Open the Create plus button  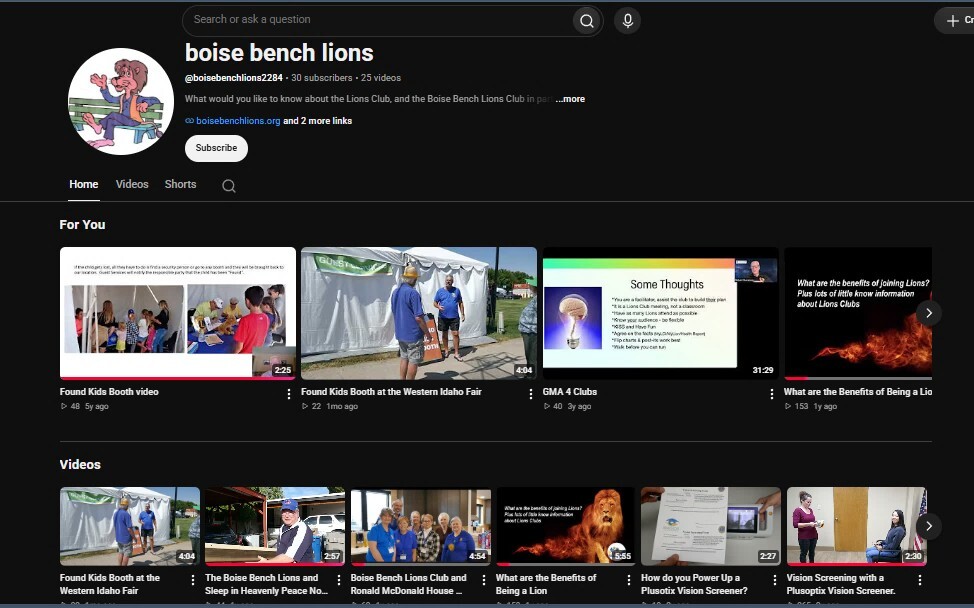pos(957,20)
